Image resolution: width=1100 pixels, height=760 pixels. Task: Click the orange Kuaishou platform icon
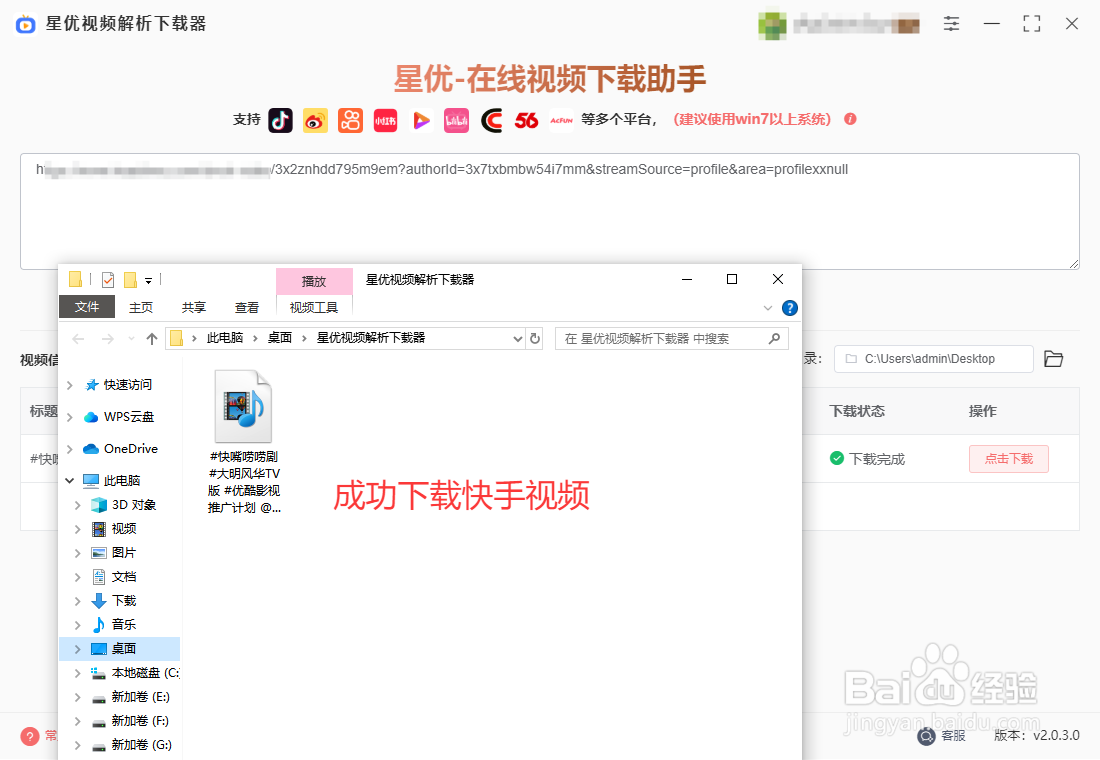pyautogui.click(x=350, y=121)
